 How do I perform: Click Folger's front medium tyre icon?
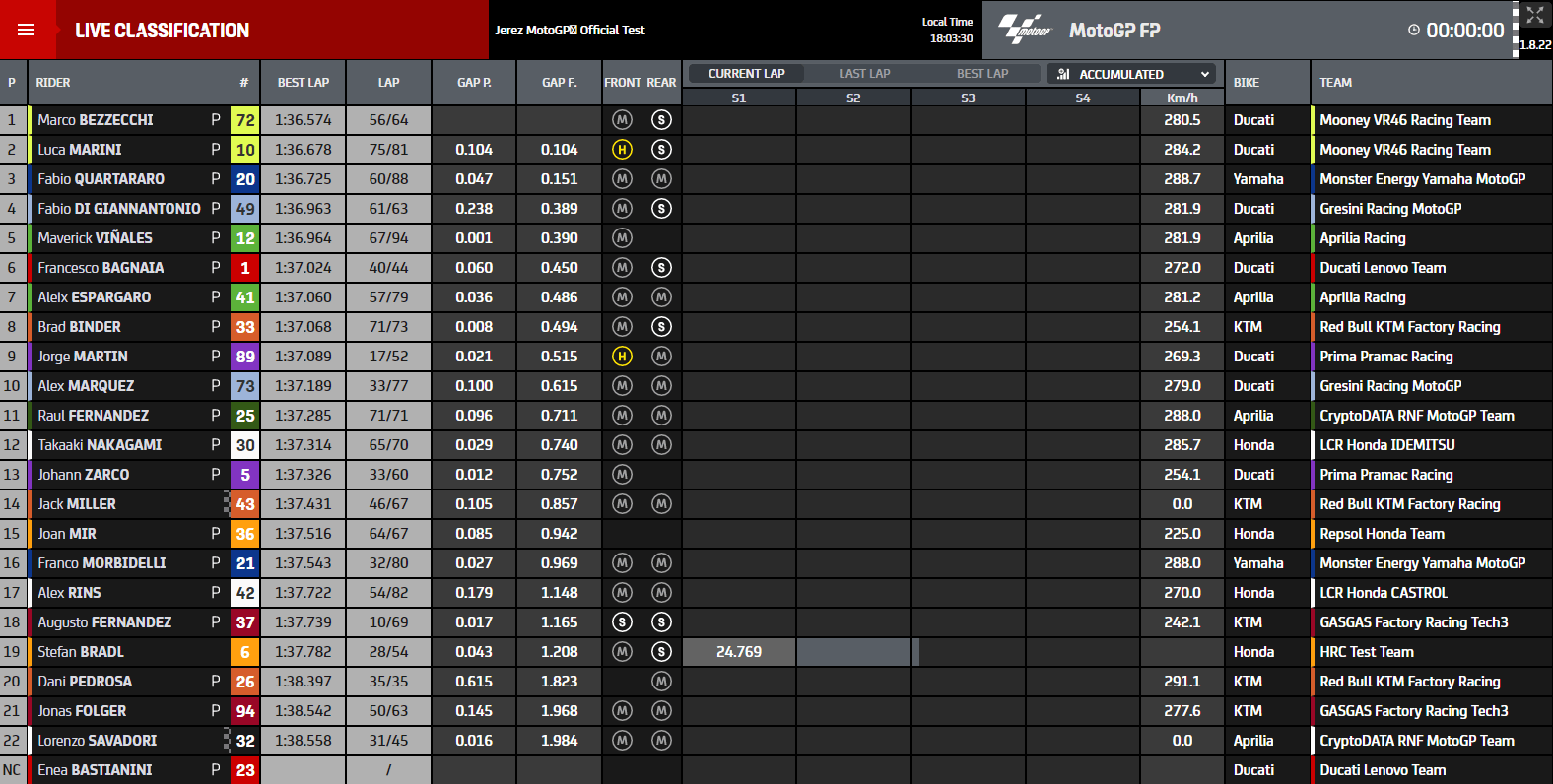click(622, 711)
